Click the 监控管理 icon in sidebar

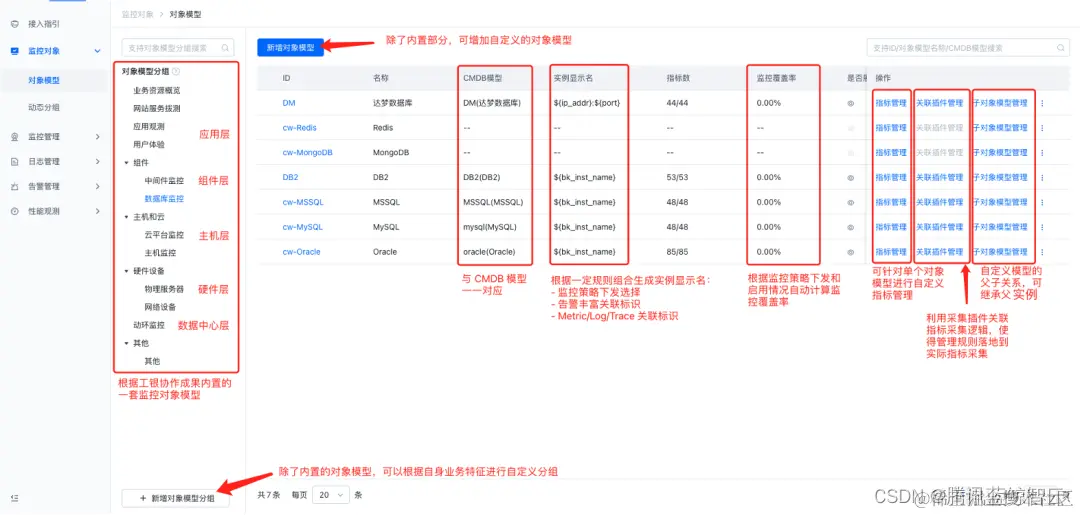(14, 137)
